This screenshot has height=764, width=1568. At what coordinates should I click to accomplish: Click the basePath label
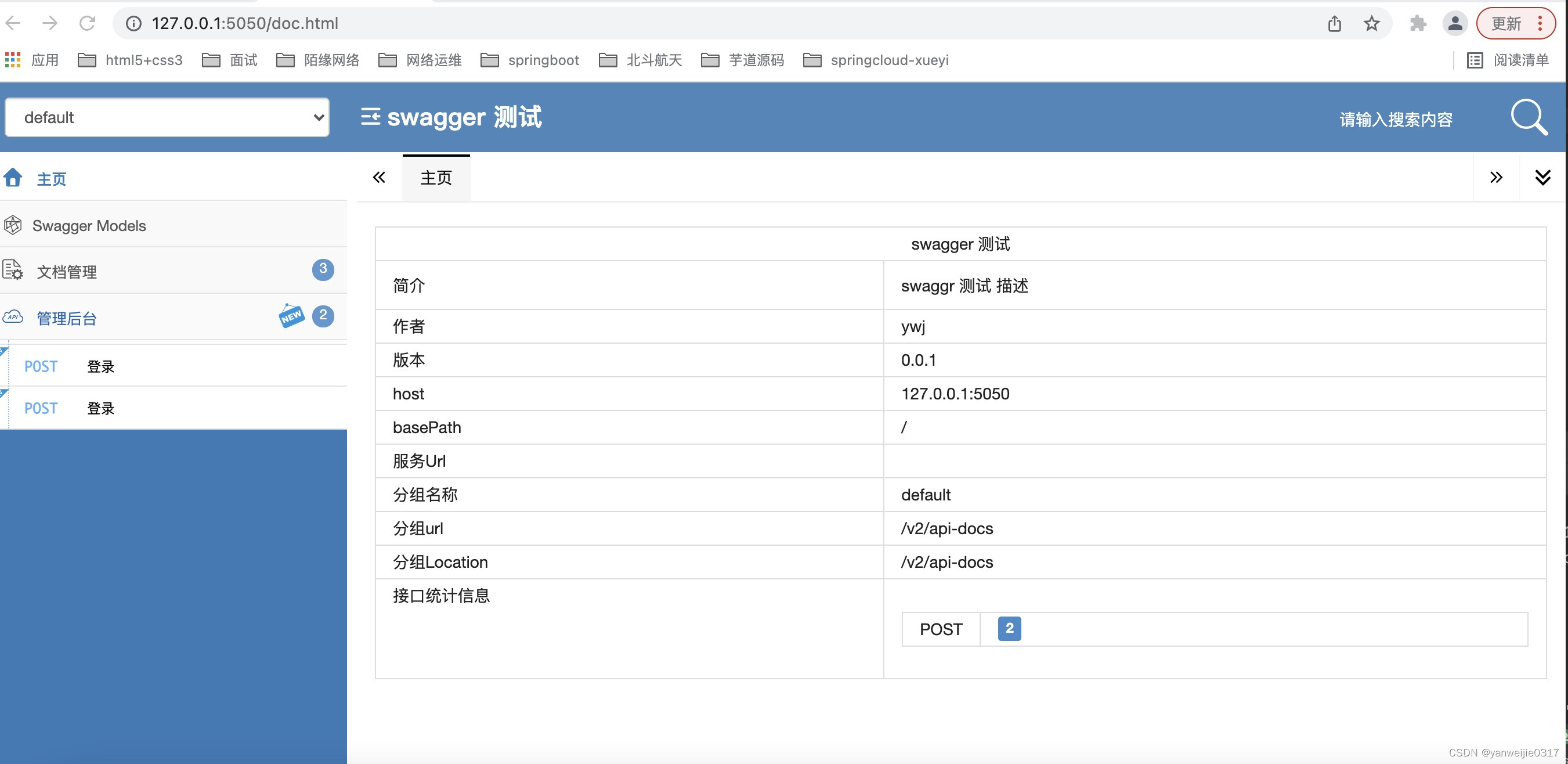[427, 427]
